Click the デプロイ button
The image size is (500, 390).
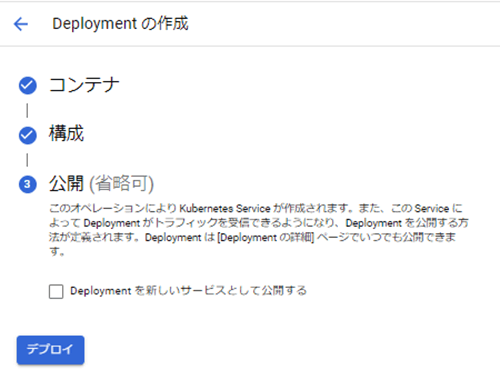pos(50,350)
